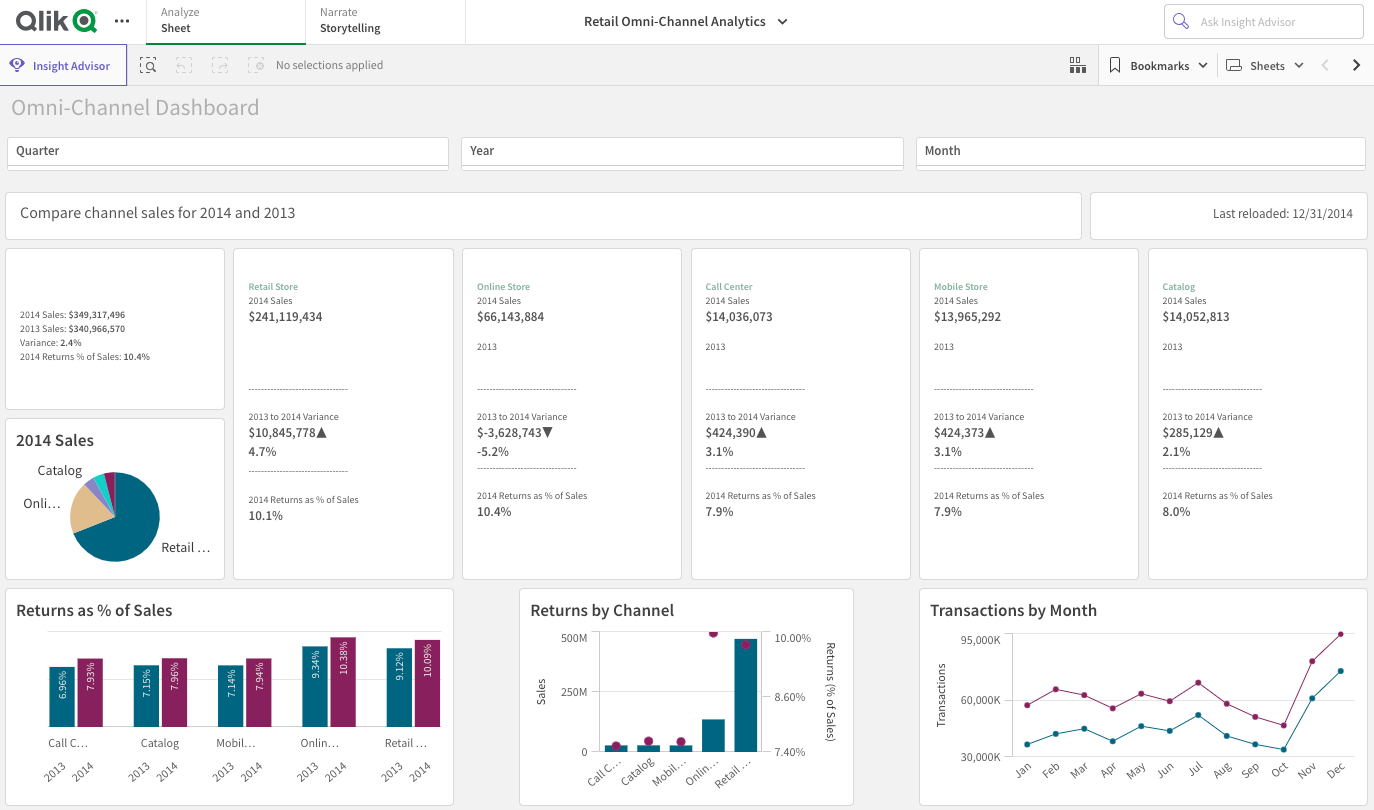
Task: Select the smart search magnifier icon
Action: (x=148, y=65)
